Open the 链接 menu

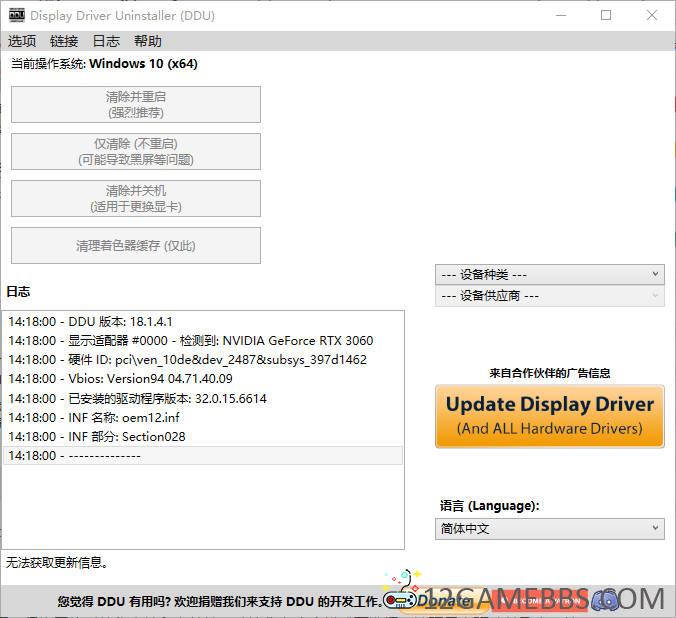(x=64, y=41)
